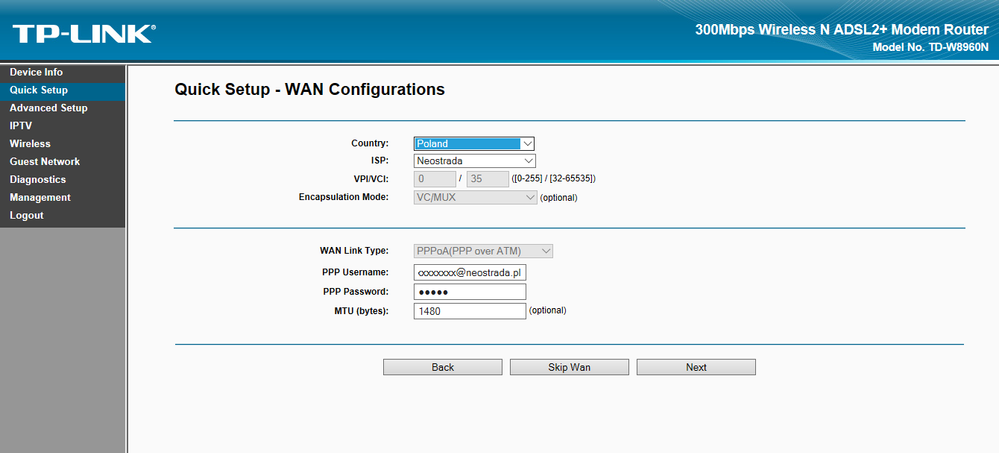Click Logout in sidebar

coord(27,216)
